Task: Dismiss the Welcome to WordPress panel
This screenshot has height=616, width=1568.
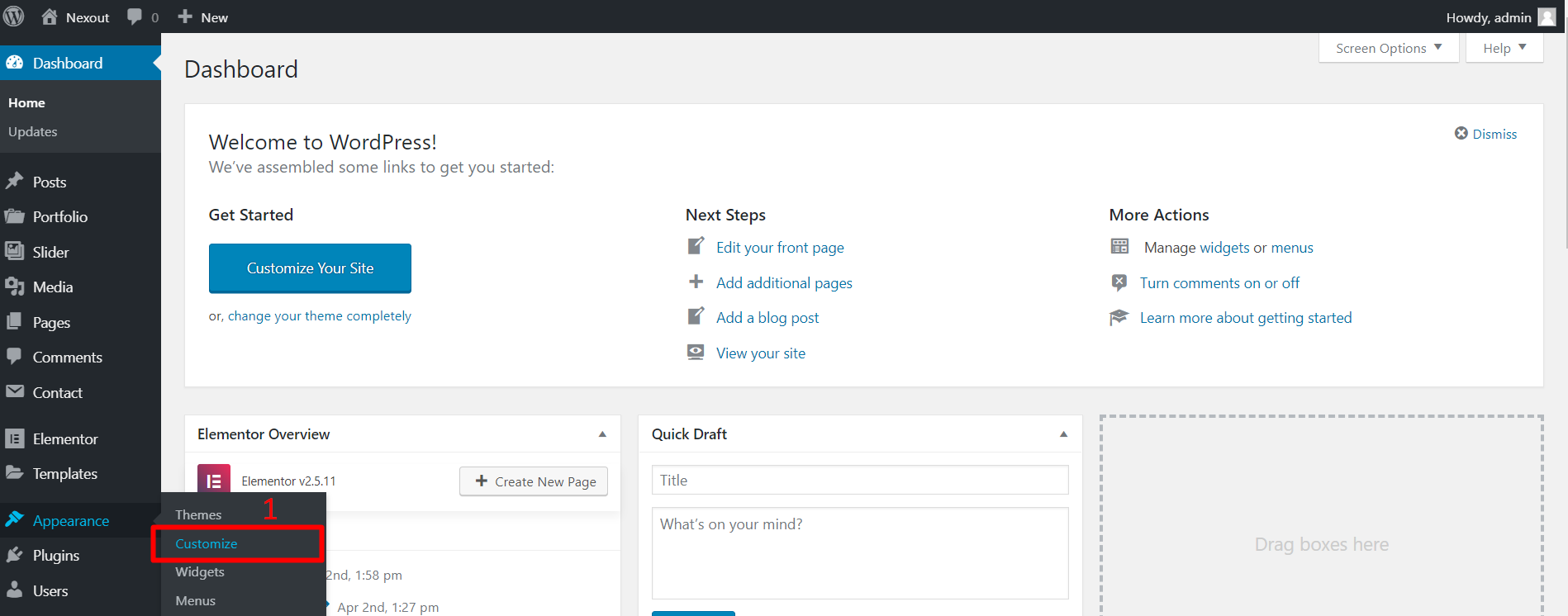Action: (x=1485, y=134)
